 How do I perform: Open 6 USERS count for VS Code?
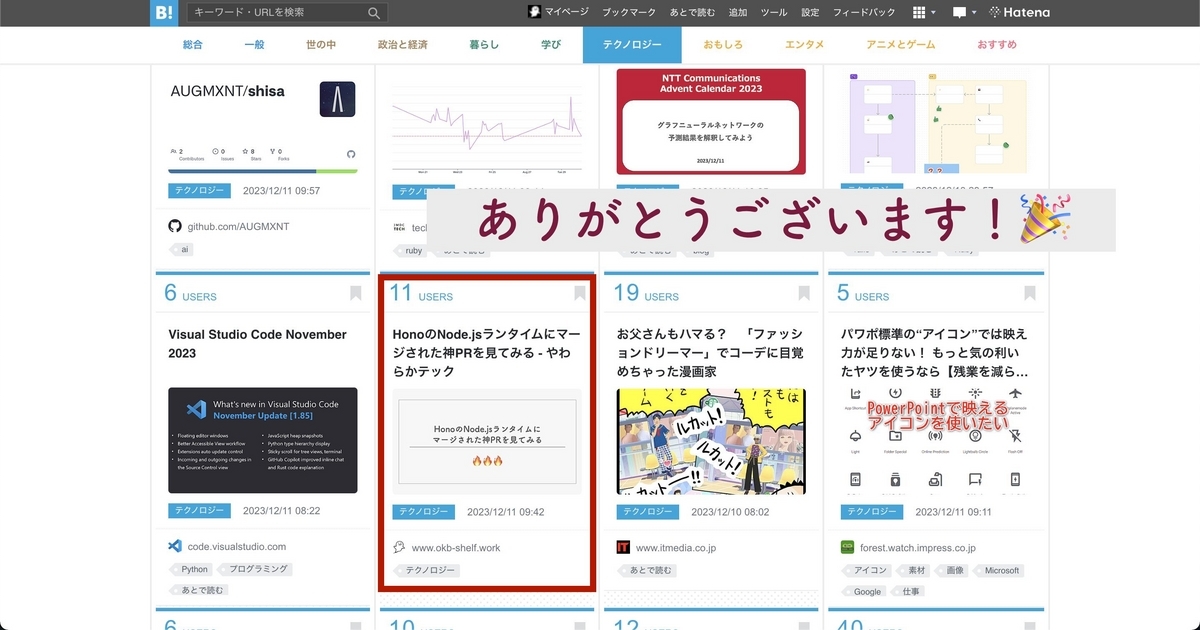click(x=190, y=293)
